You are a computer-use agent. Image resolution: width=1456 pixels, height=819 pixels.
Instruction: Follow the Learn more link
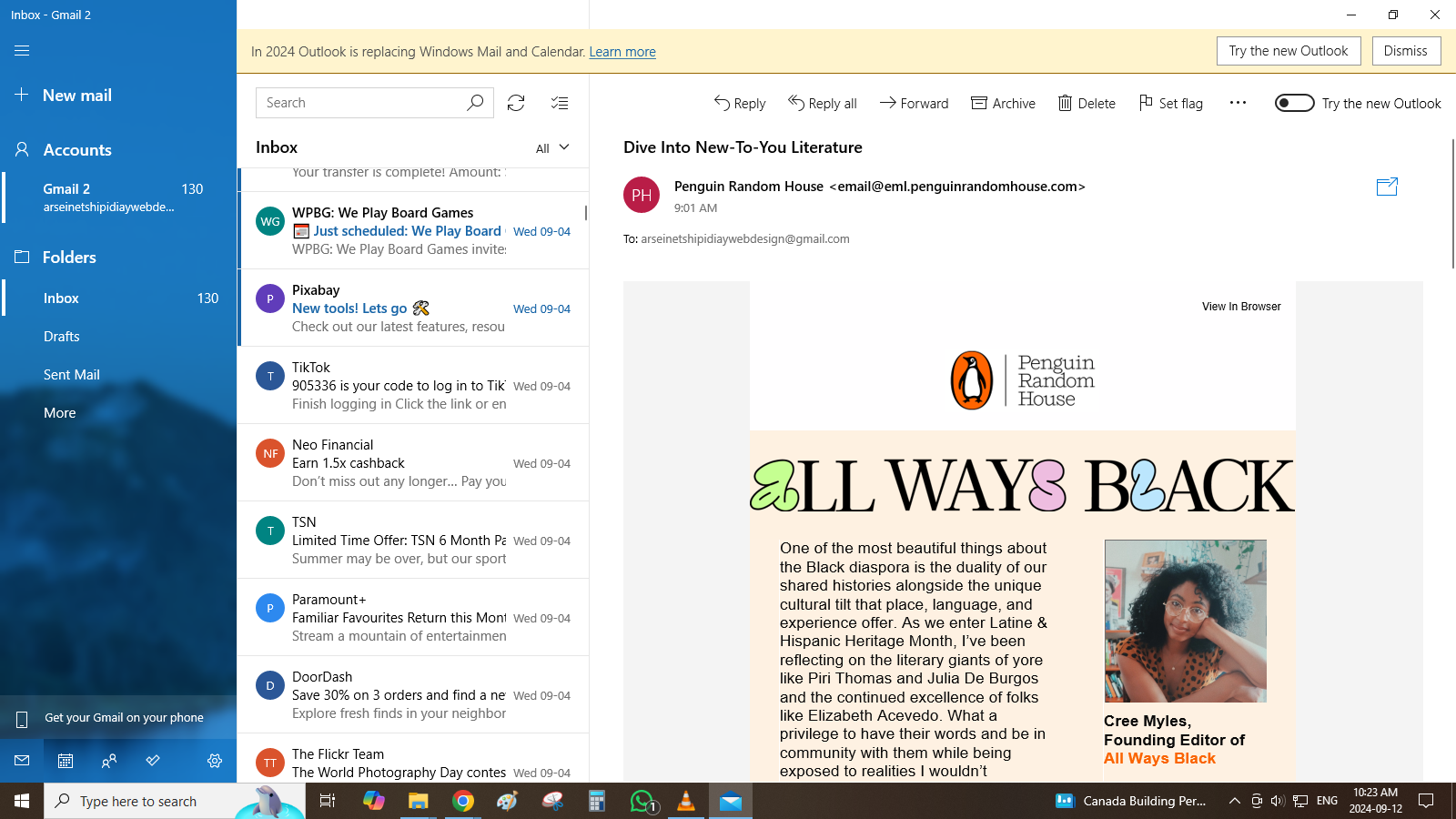tap(622, 52)
